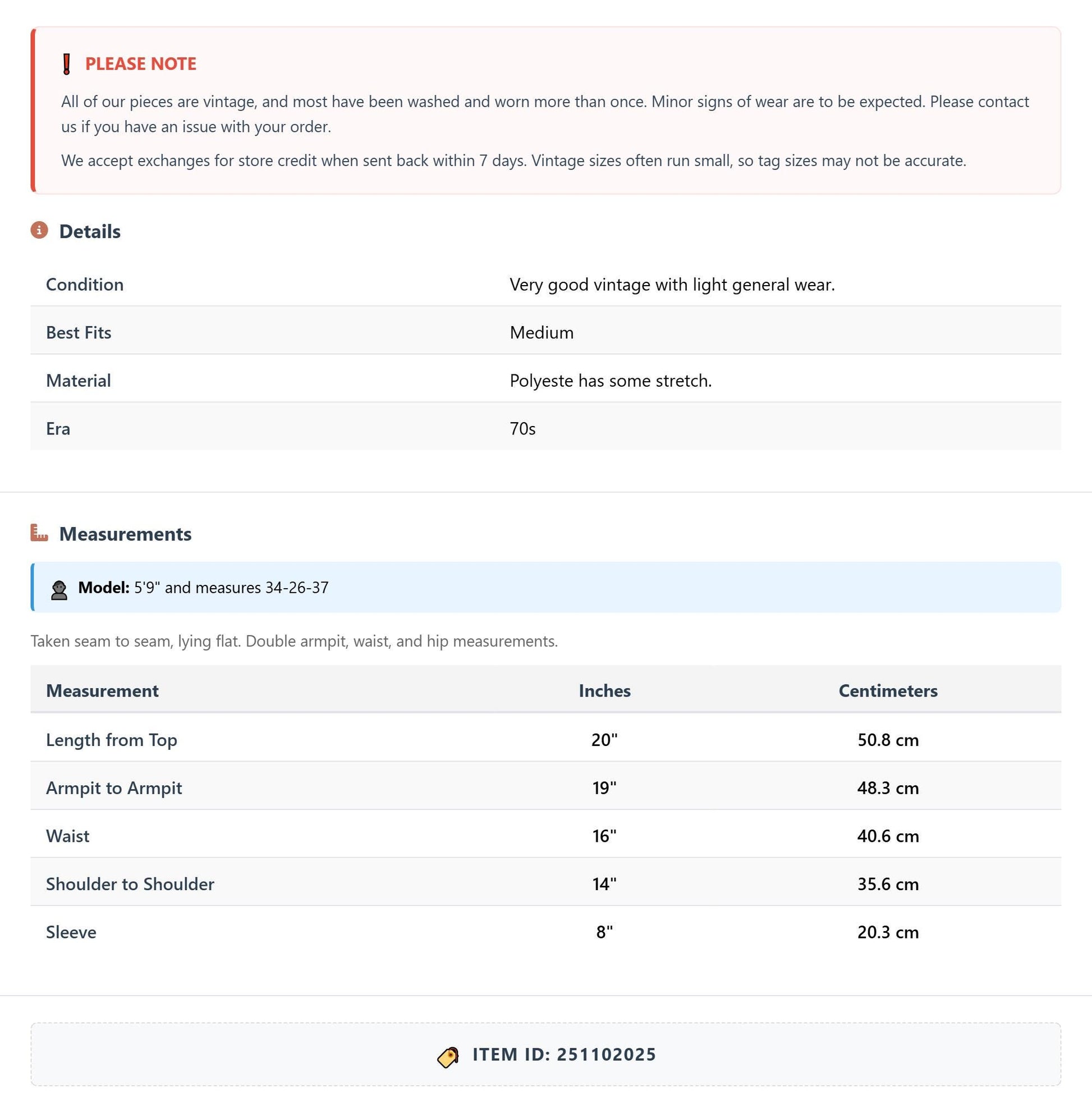The width and height of the screenshot is (1092, 1113).
Task: Click the Condition row label
Action: point(85,285)
